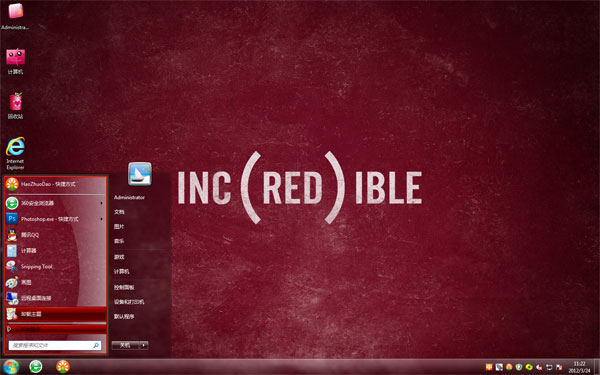Screen dimensions: 600x375
Task: Click the network tray icon
Action: click(549, 367)
